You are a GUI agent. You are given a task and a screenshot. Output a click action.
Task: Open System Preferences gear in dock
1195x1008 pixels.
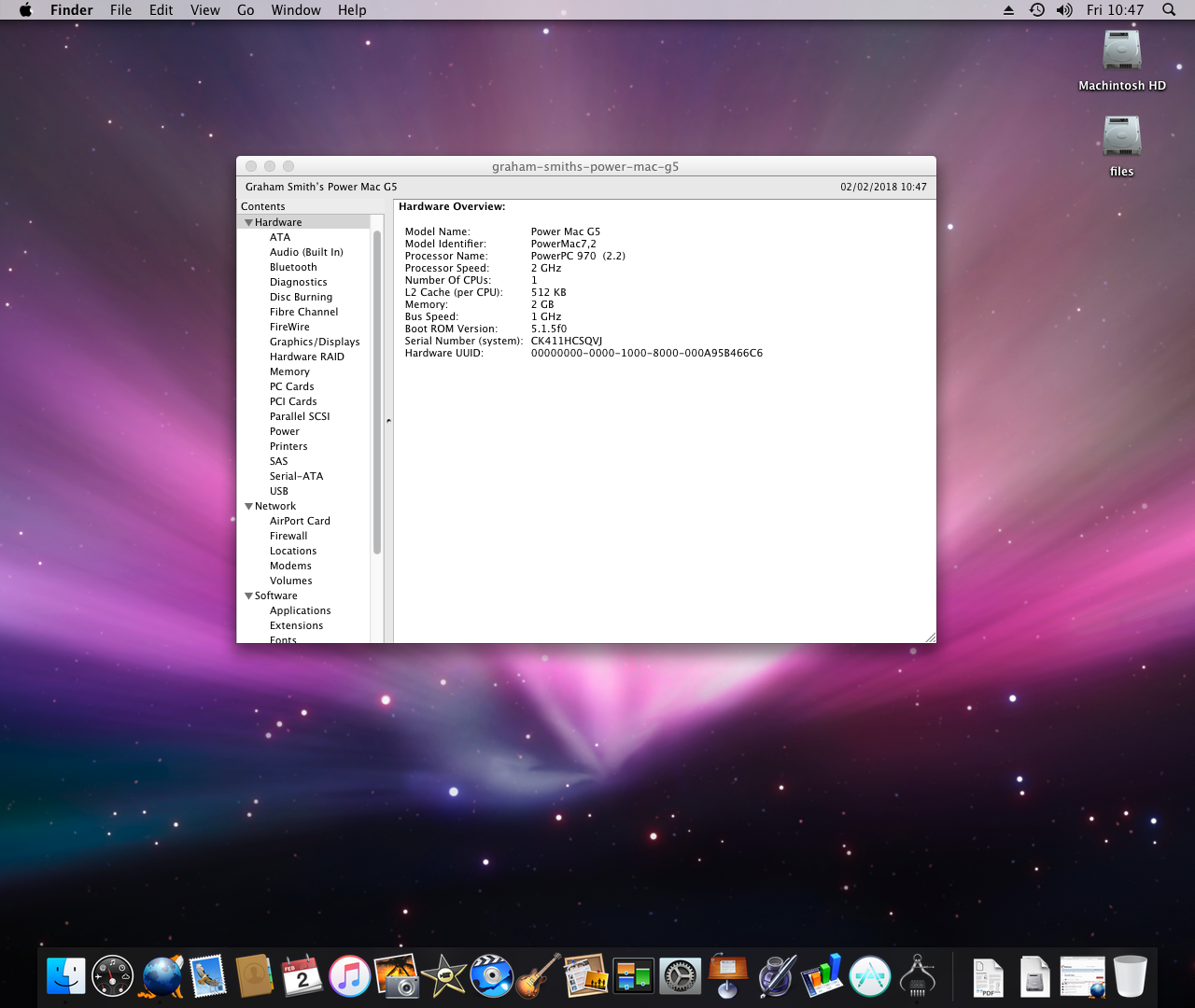coord(681,976)
